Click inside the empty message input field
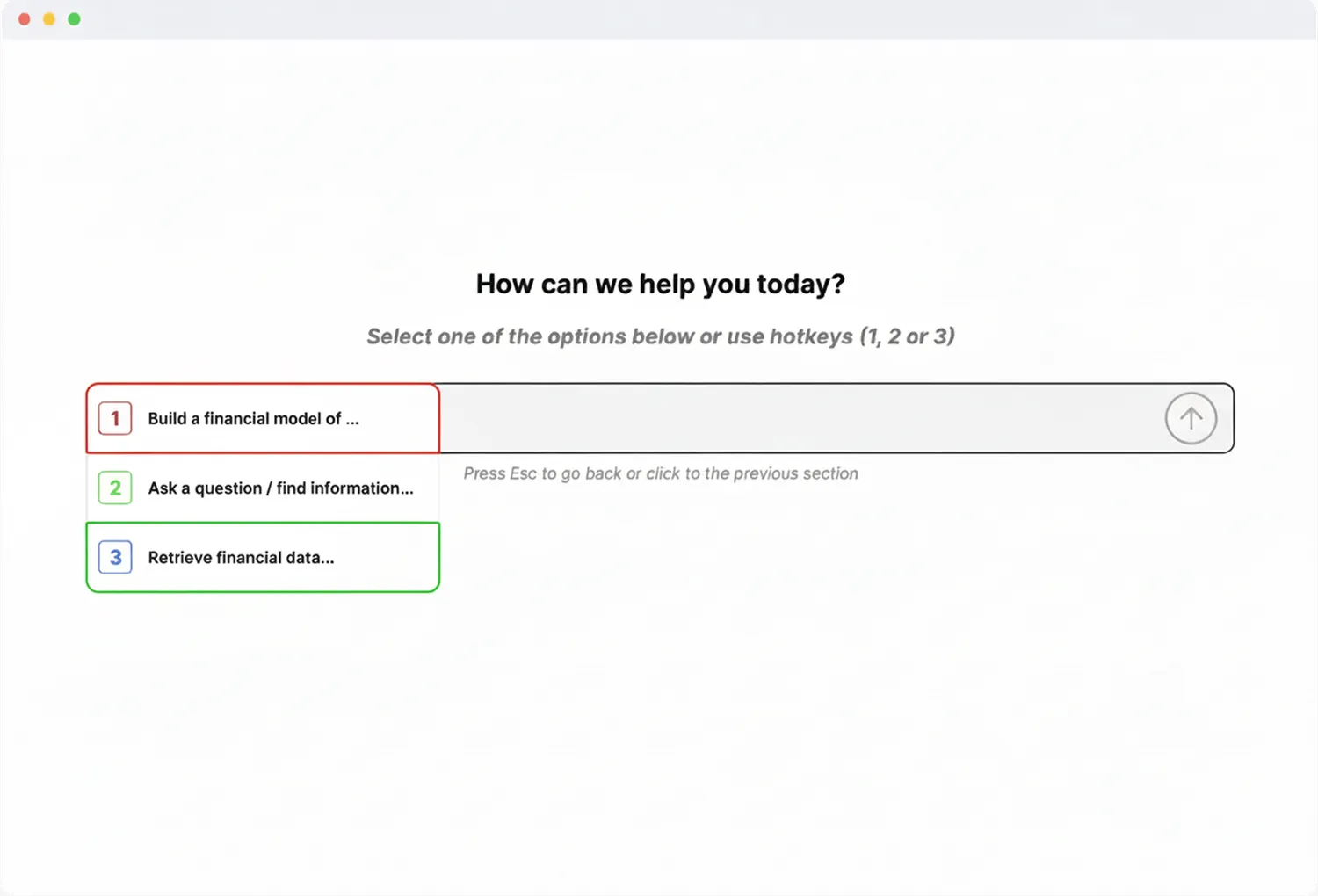Viewport: 1318px width, 896px height. [x=791, y=418]
